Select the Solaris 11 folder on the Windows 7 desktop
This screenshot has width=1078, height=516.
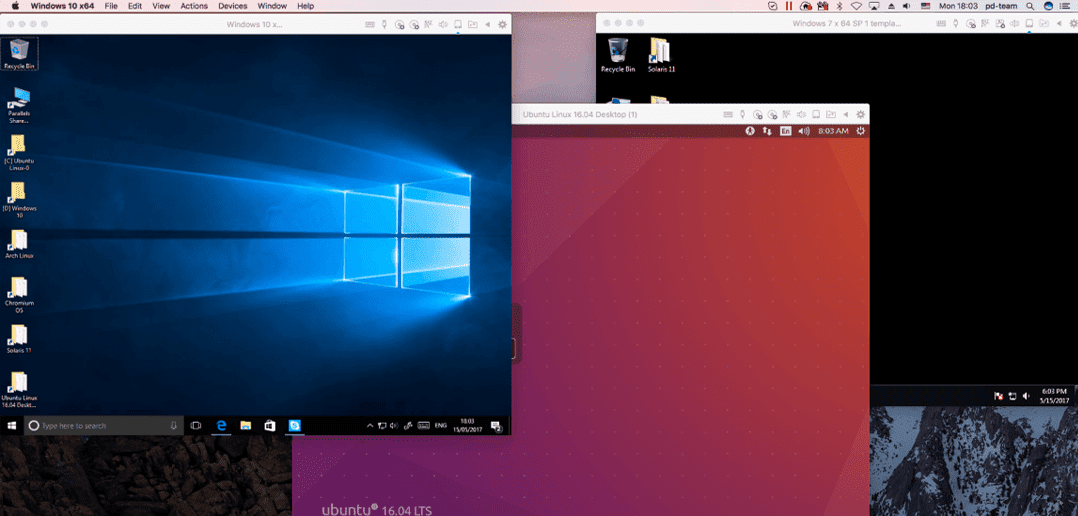661,55
